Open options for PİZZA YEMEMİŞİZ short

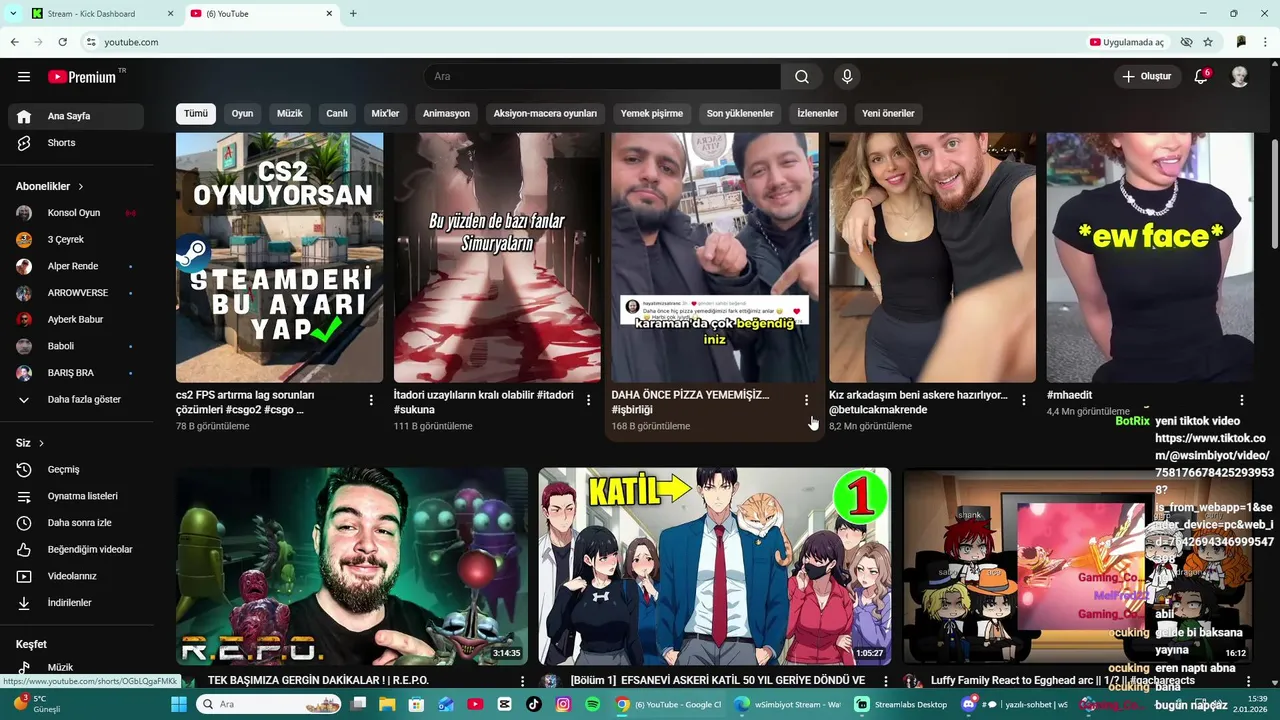806,400
